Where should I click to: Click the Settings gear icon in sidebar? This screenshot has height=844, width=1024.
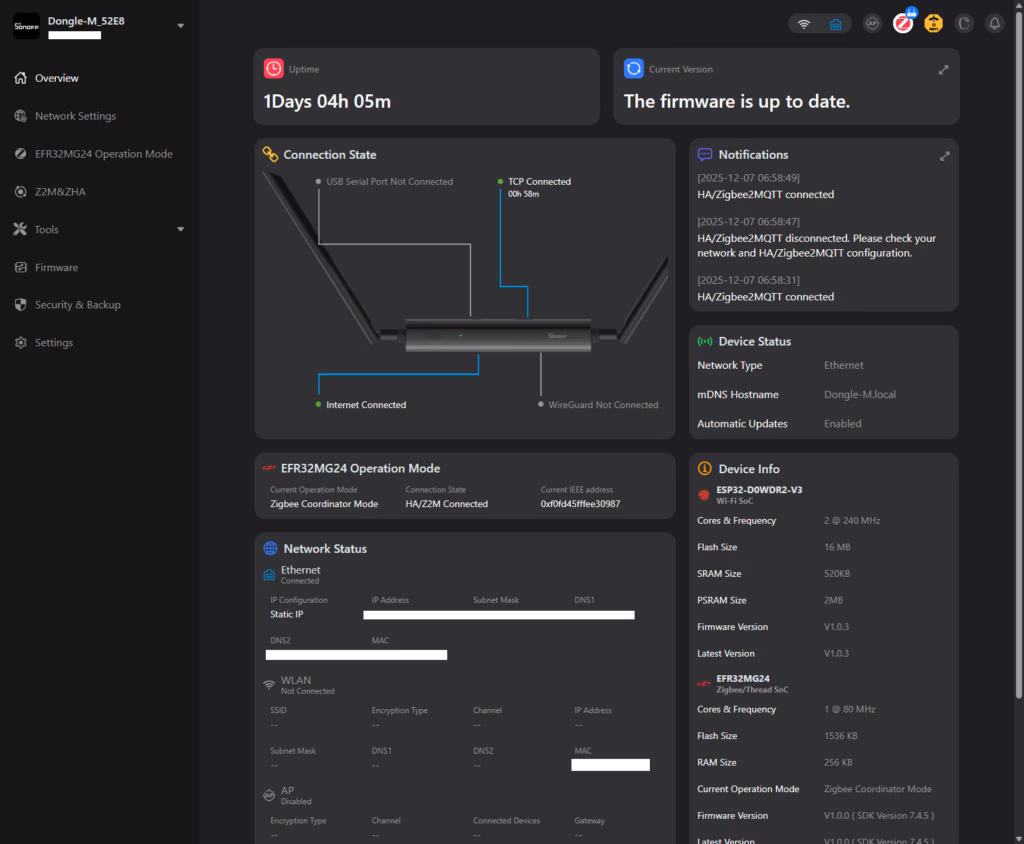[x=21, y=343]
